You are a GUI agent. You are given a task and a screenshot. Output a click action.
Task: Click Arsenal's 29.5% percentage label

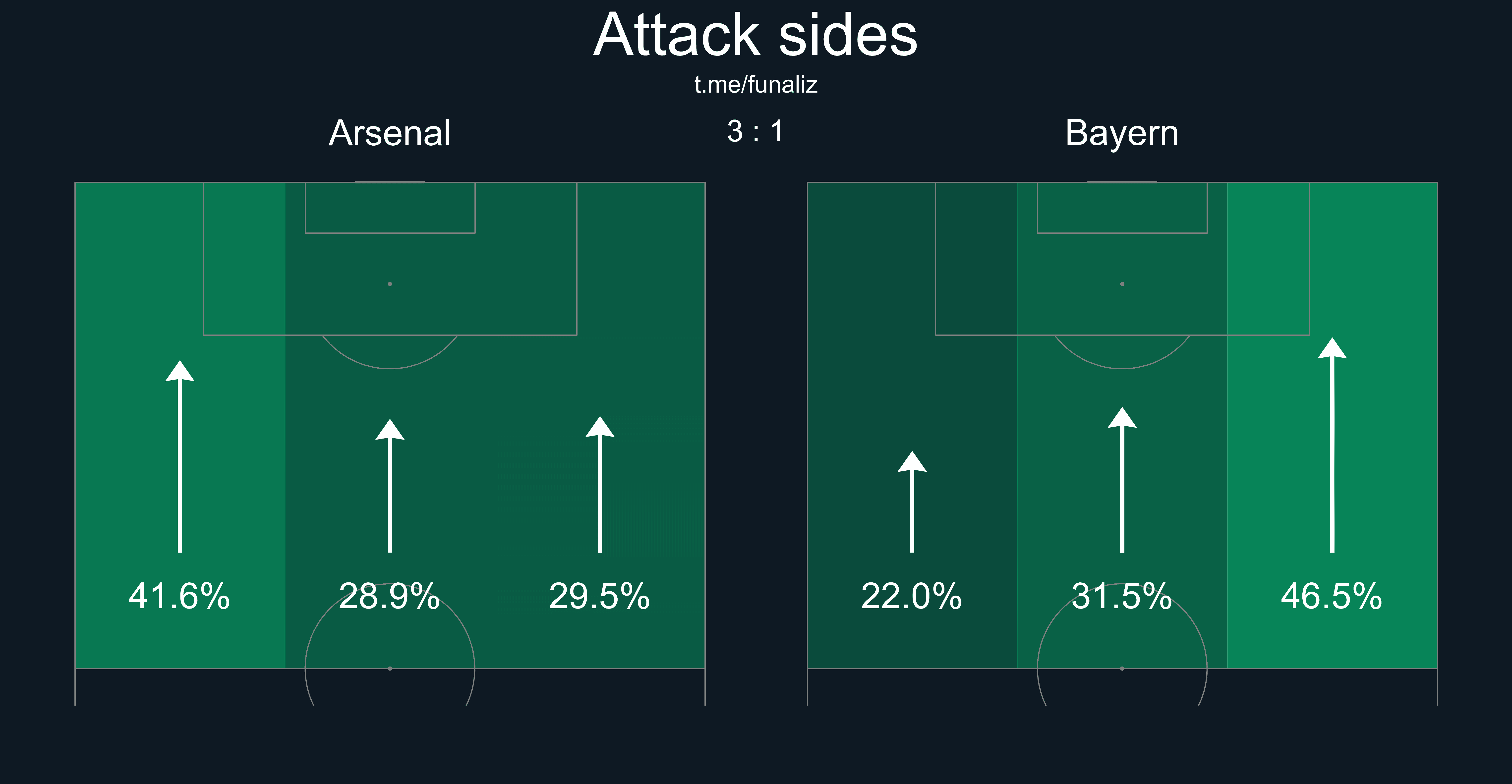click(x=599, y=596)
